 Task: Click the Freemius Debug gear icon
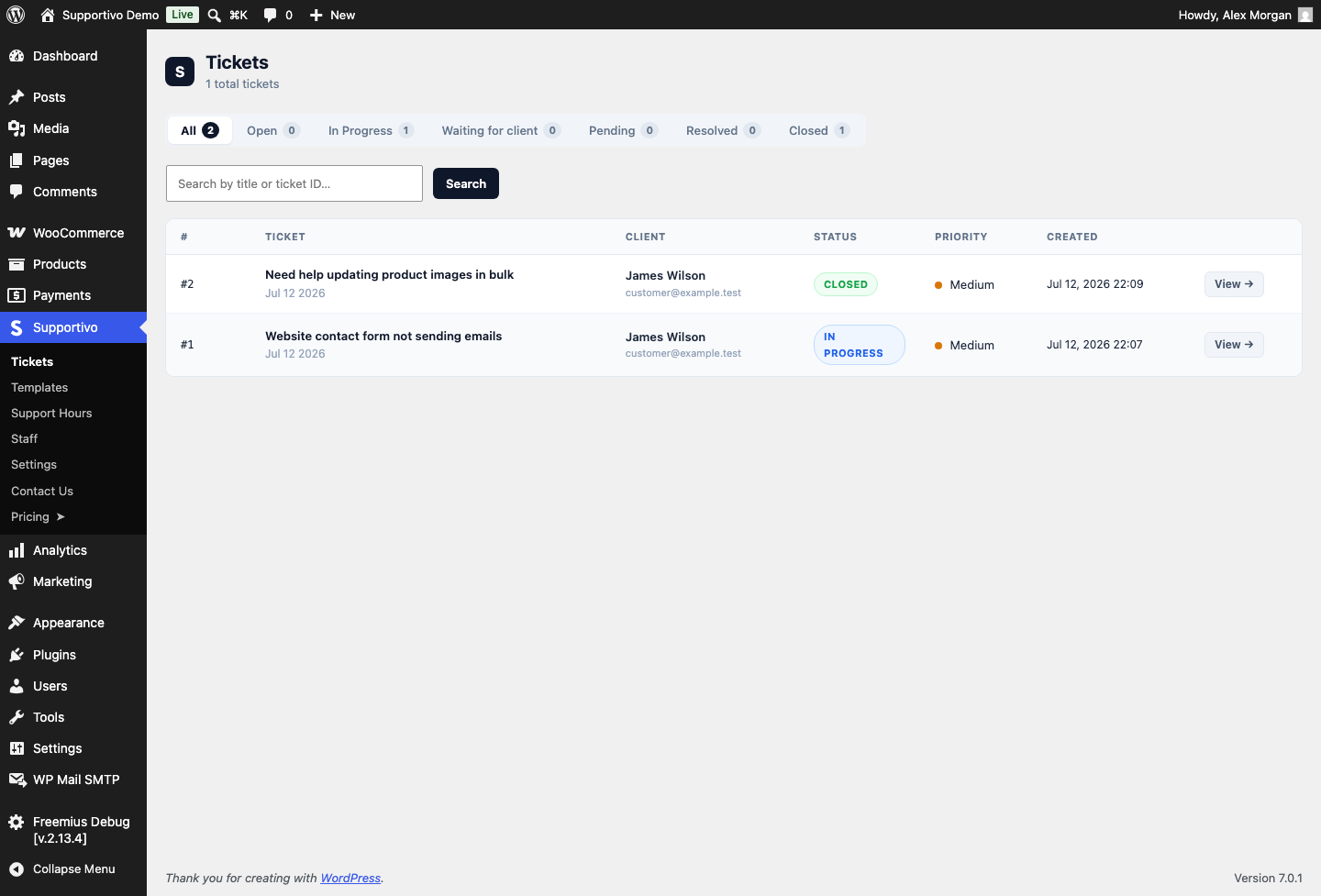pos(17,822)
